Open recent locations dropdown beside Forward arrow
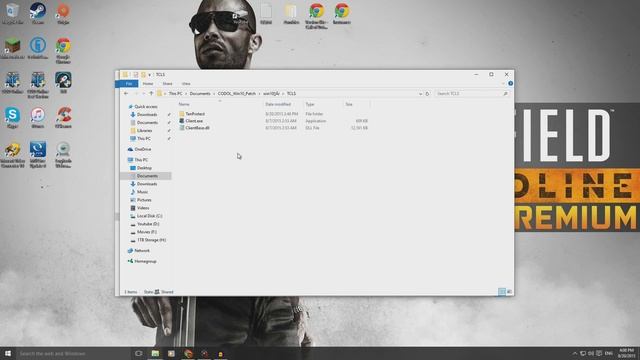 click(143, 93)
